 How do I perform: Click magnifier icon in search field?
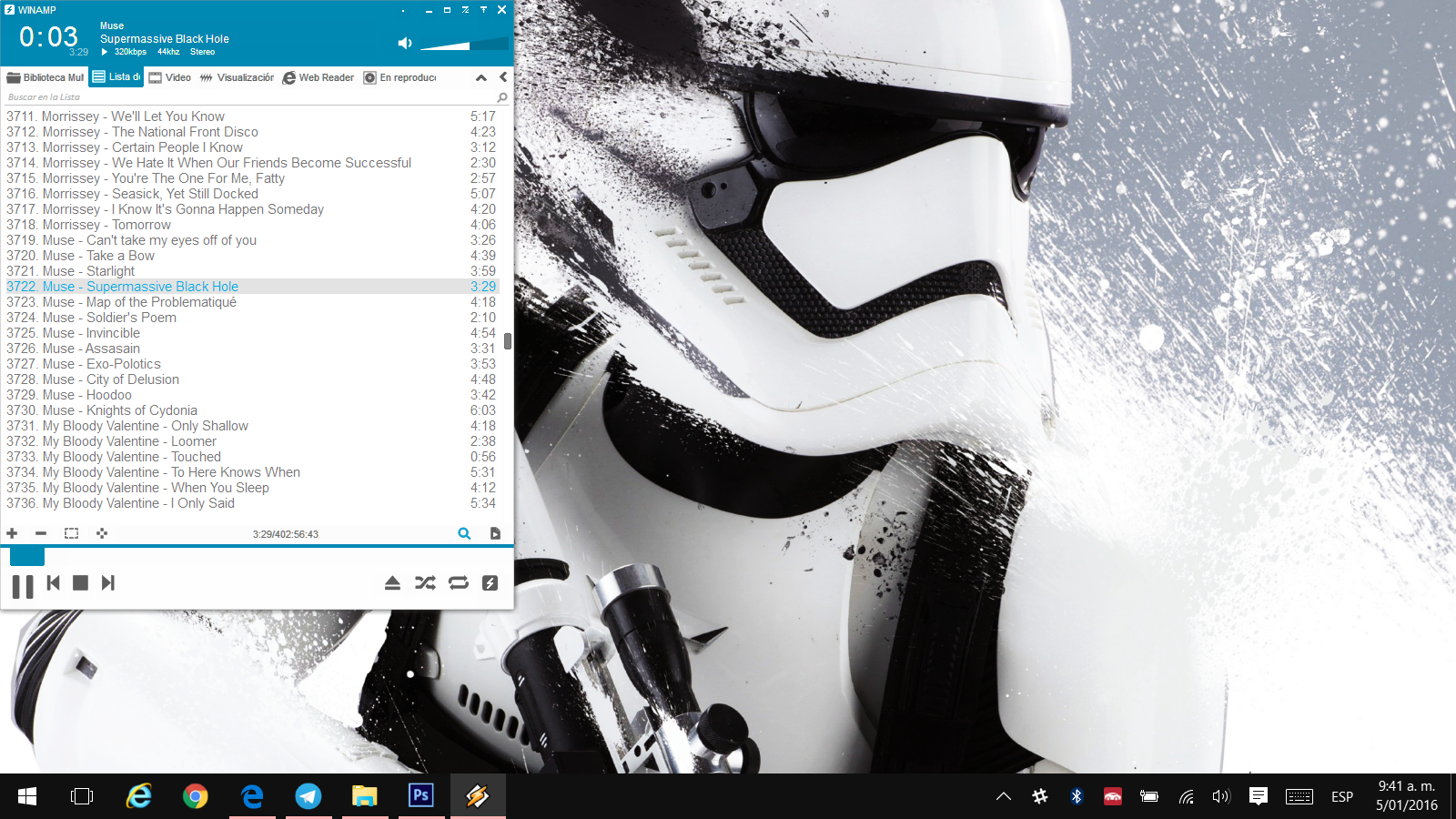pyautogui.click(x=501, y=97)
